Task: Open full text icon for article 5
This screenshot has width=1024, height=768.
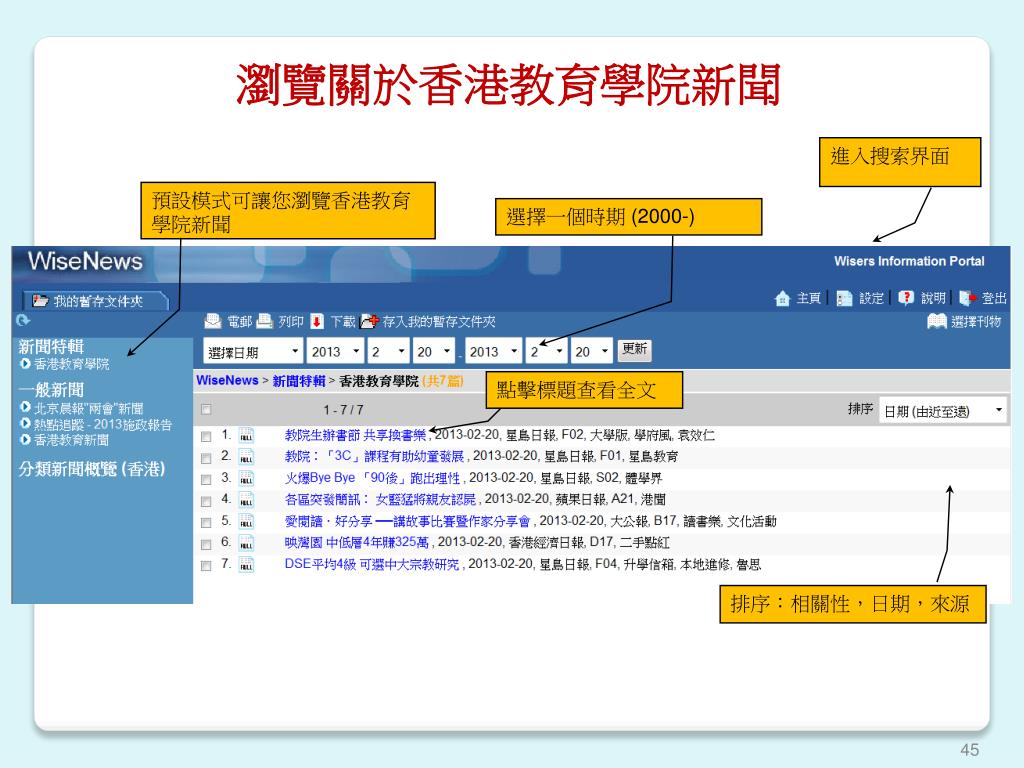Action: [x=246, y=521]
